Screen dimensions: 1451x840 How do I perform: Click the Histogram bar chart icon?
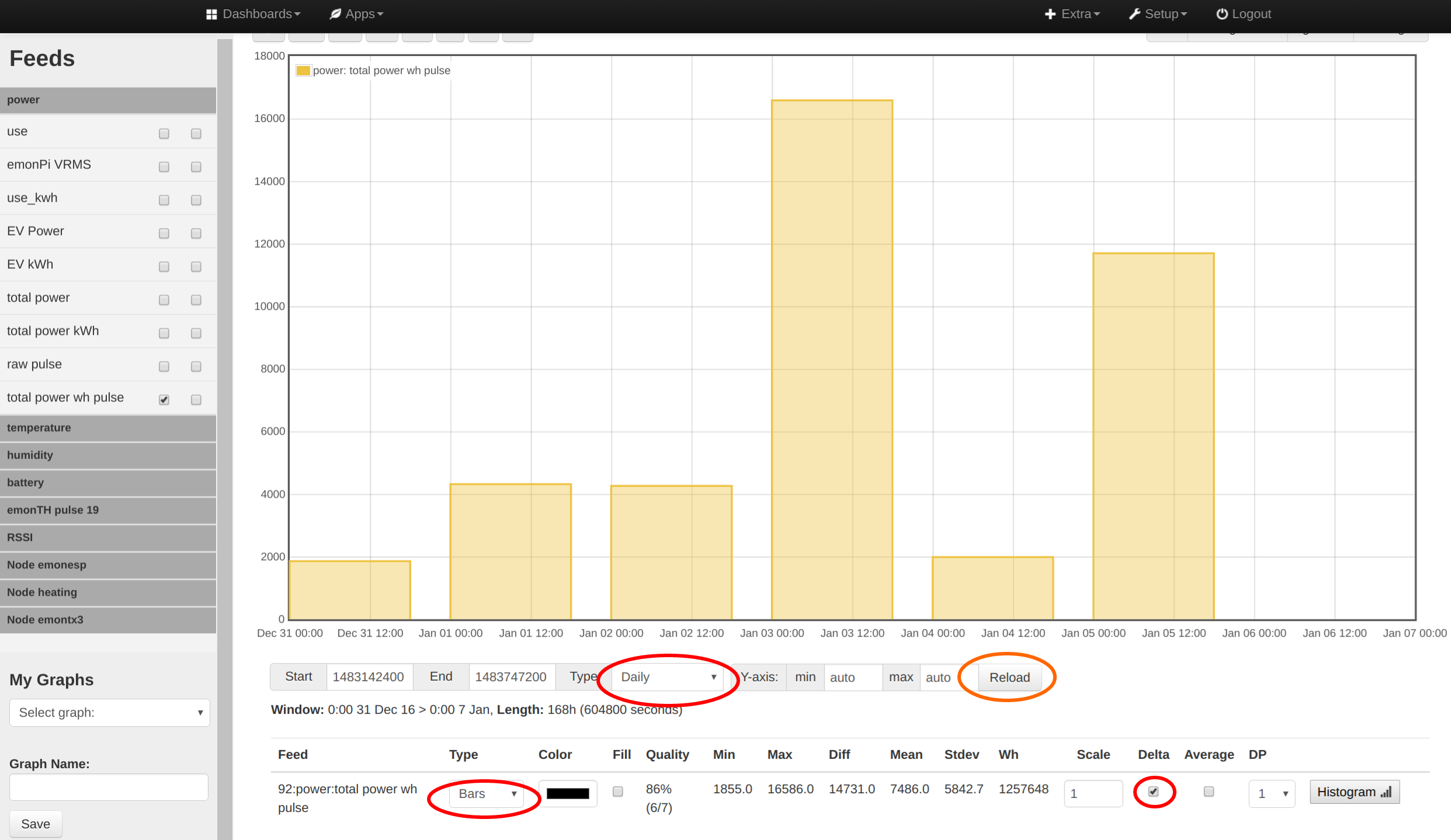coord(1386,793)
